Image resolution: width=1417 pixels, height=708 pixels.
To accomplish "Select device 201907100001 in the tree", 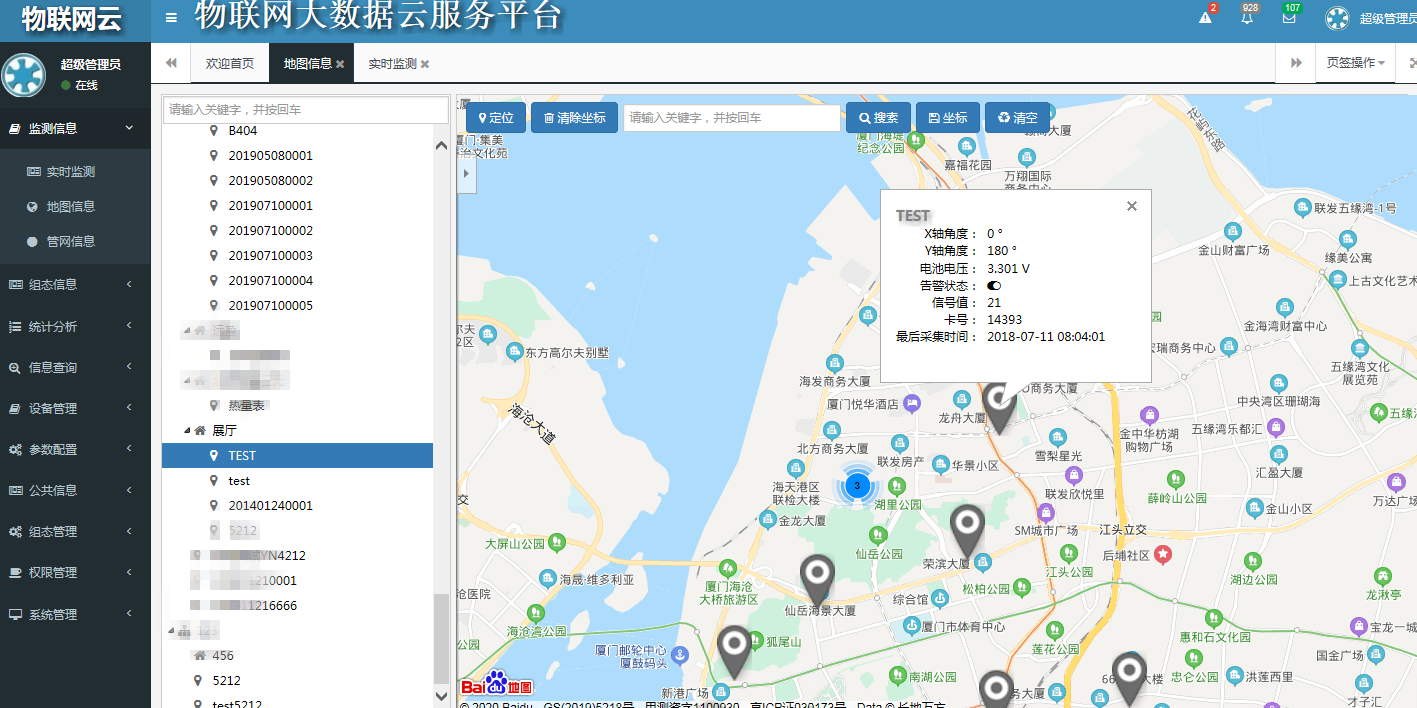I will coord(270,206).
